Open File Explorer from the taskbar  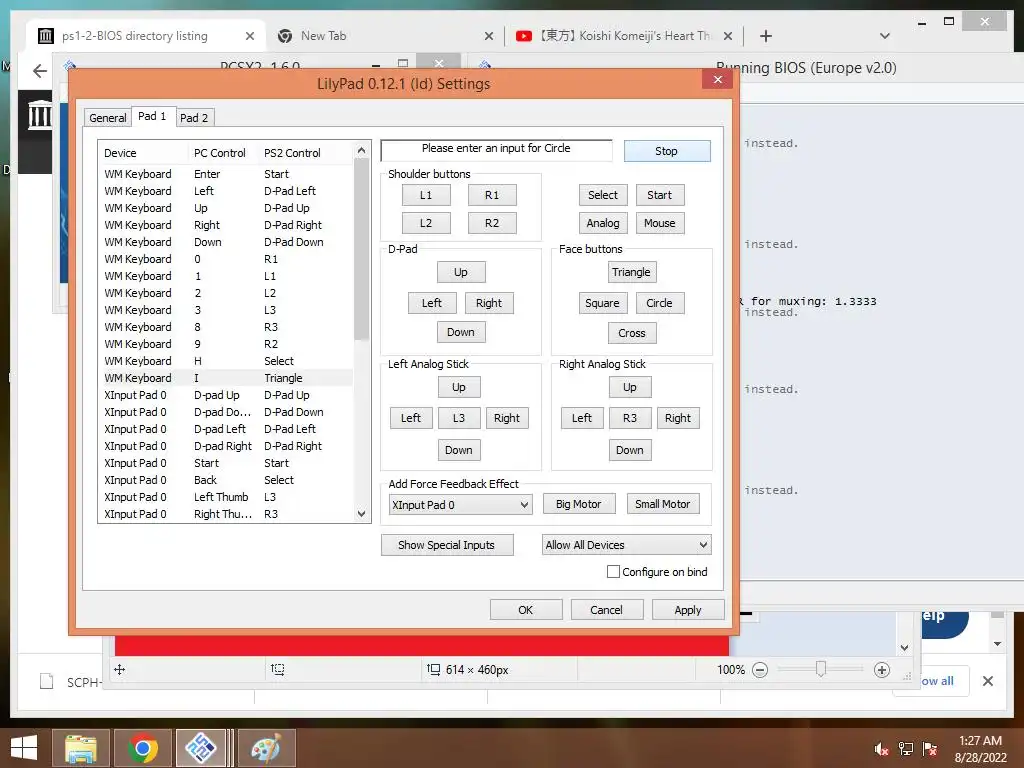80,748
